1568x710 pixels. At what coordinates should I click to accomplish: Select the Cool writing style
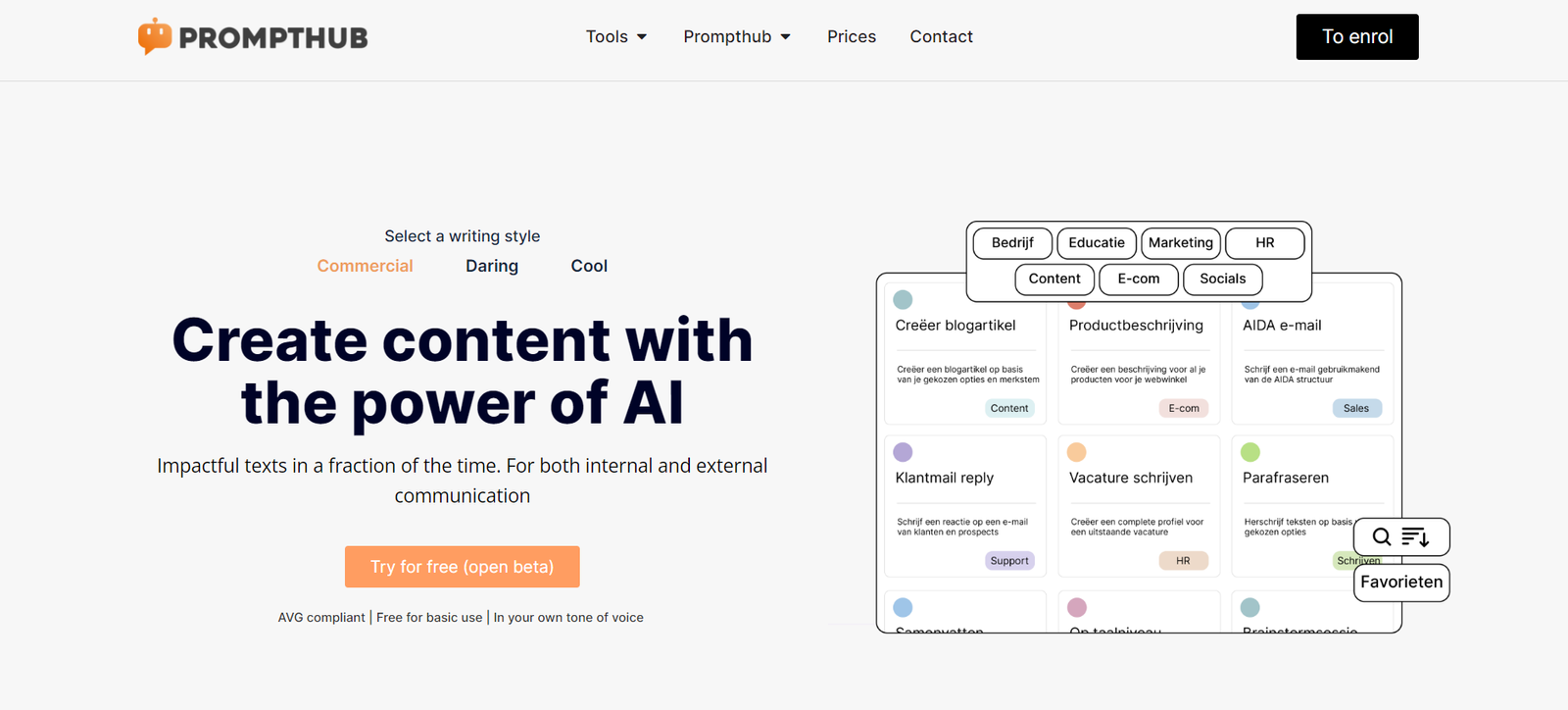point(589,266)
